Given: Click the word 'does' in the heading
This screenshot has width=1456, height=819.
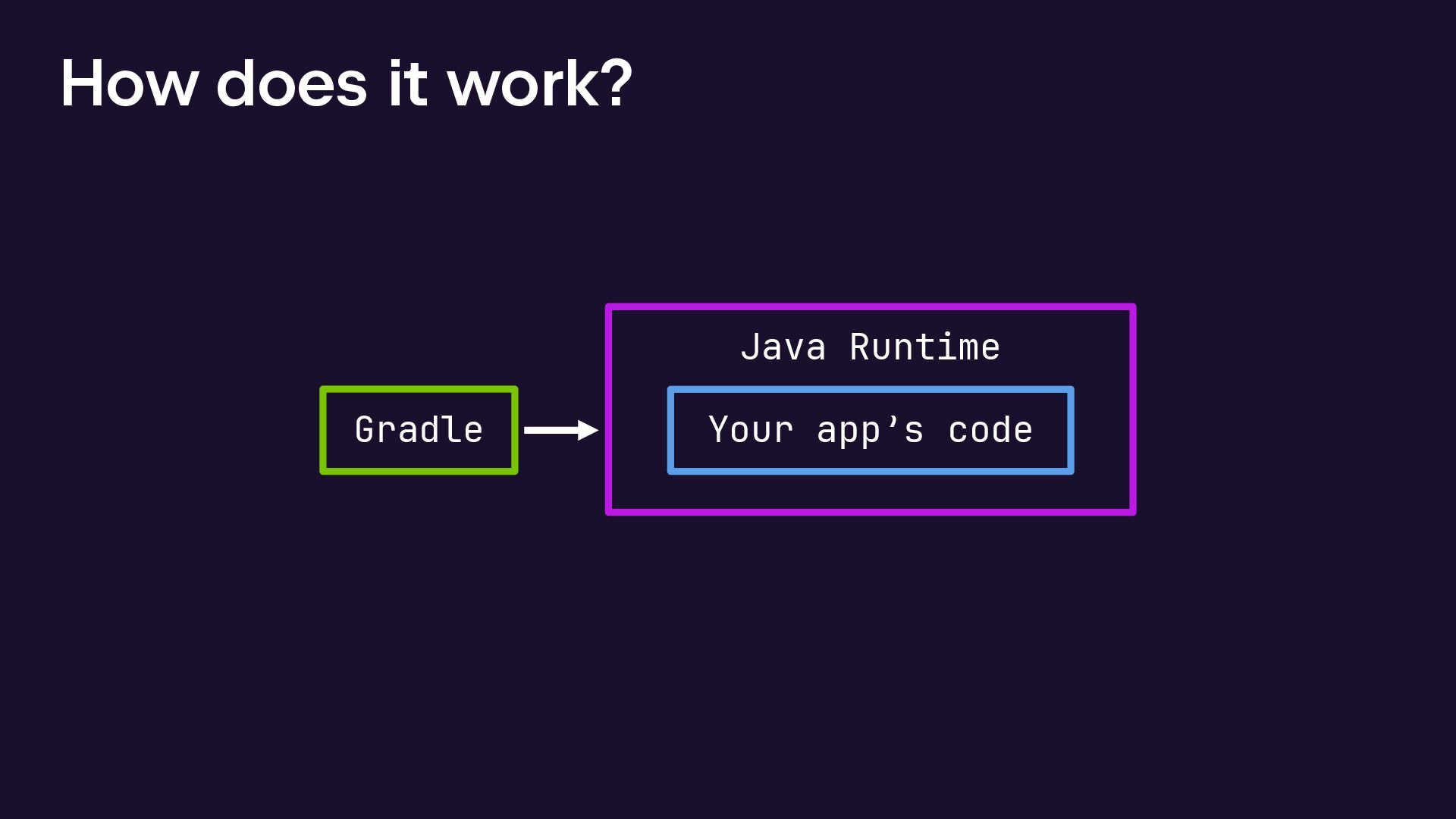Looking at the screenshot, I should 291,83.
